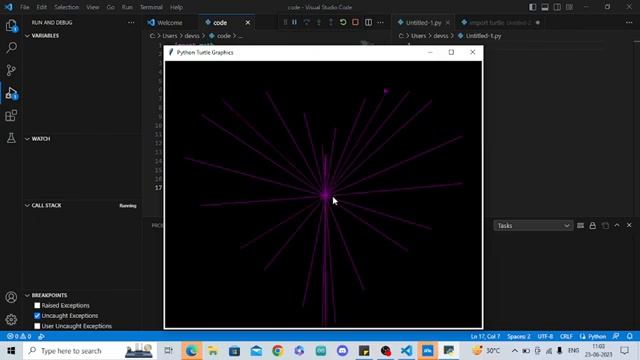This screenshot has width=640, height=360.
Task: Click the list view icon beside Tasks dropdown
Action: coord(580,225)
